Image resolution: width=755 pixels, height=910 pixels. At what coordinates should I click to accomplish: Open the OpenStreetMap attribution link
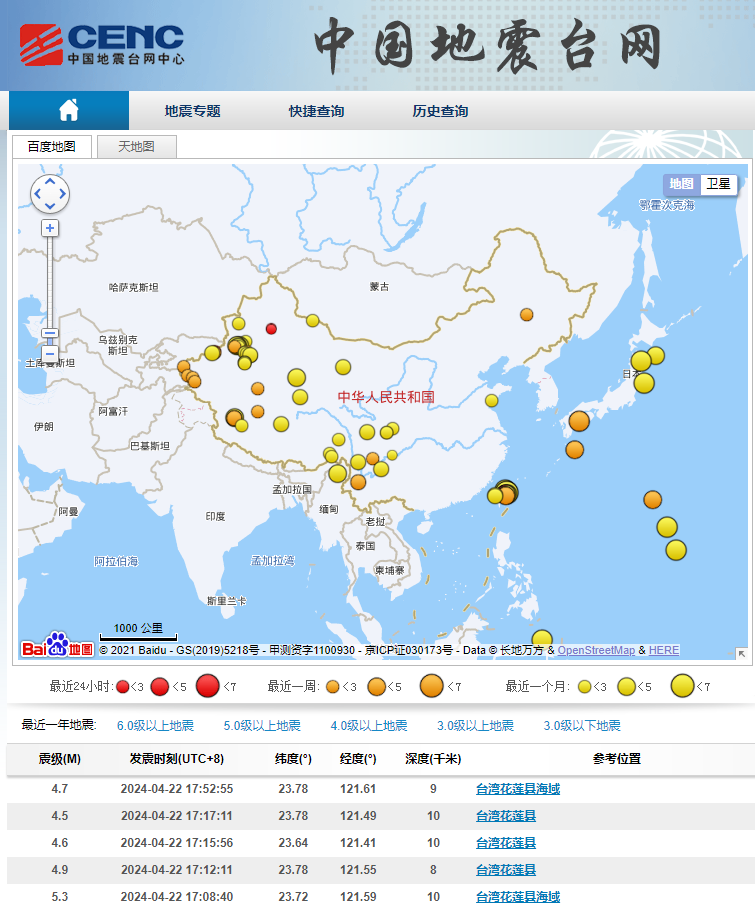596,650
